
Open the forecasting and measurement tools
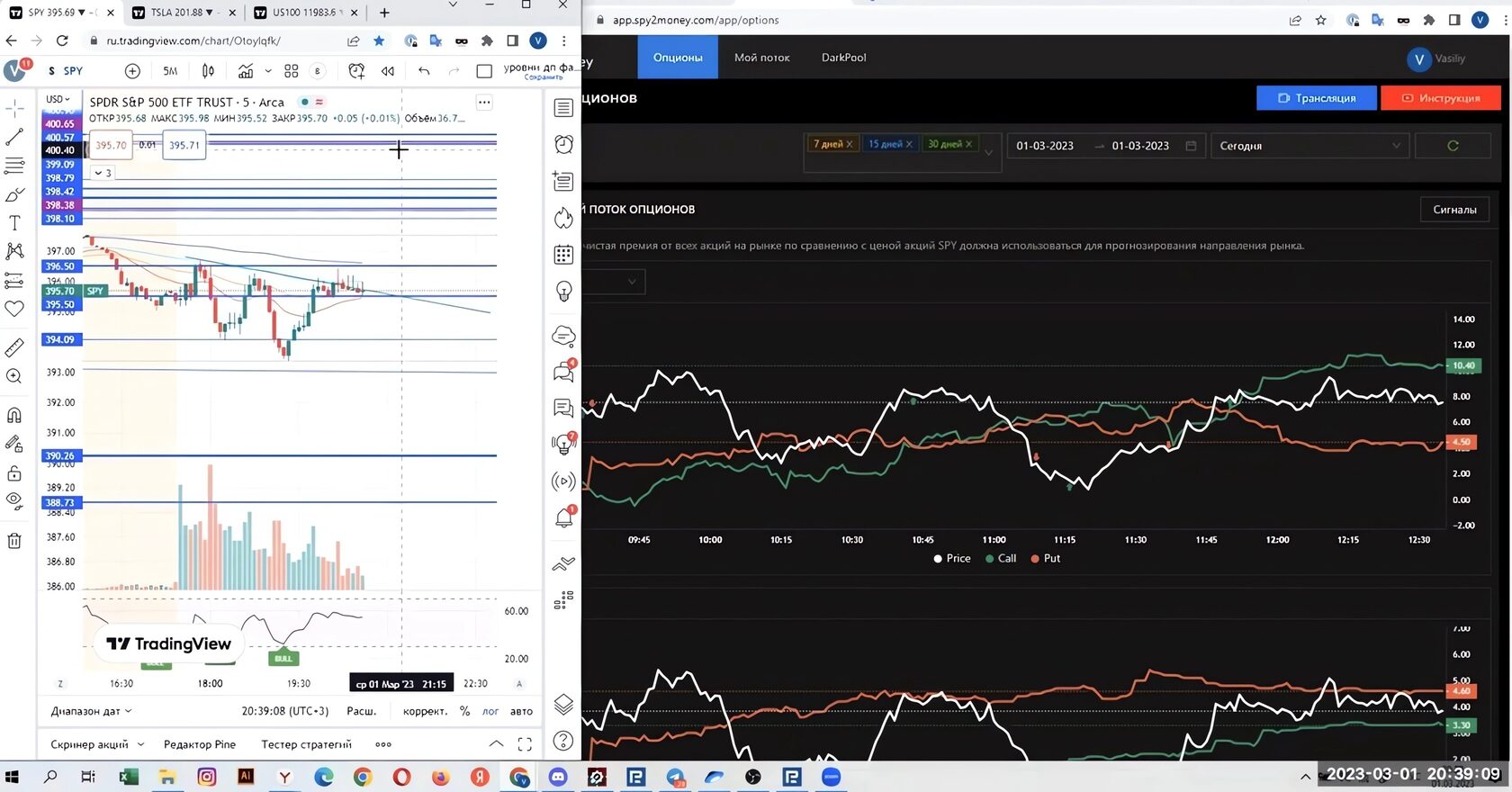point(14,280)
